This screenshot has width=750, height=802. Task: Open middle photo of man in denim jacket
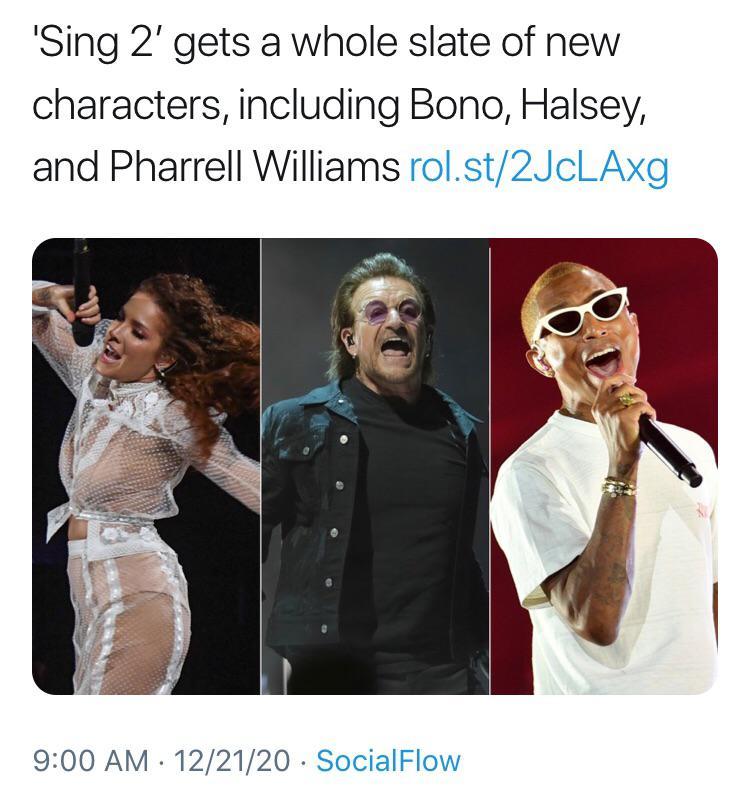[x=375, y=466]
